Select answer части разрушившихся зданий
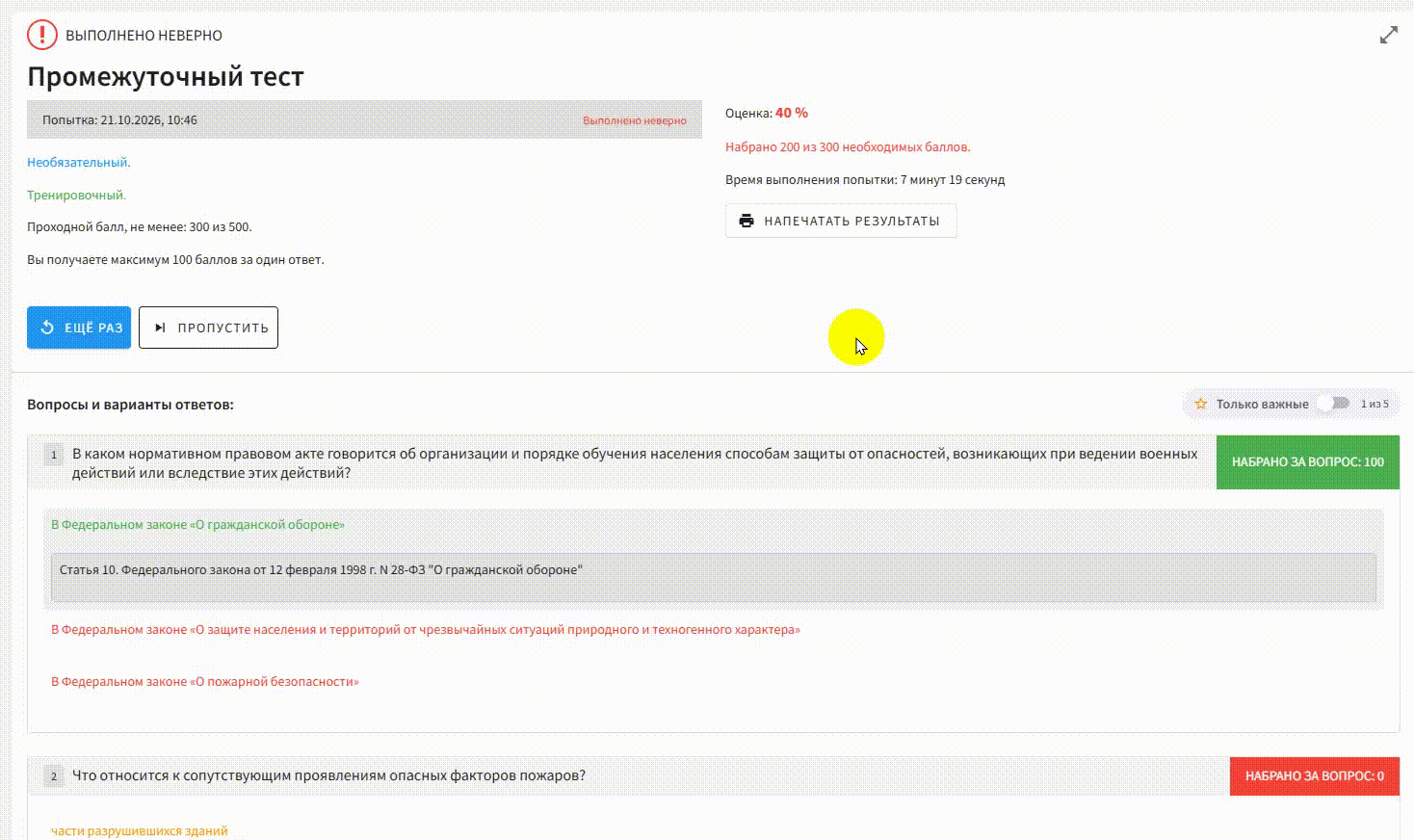This screenshot has height=840, width=1414. coord(140,830)
